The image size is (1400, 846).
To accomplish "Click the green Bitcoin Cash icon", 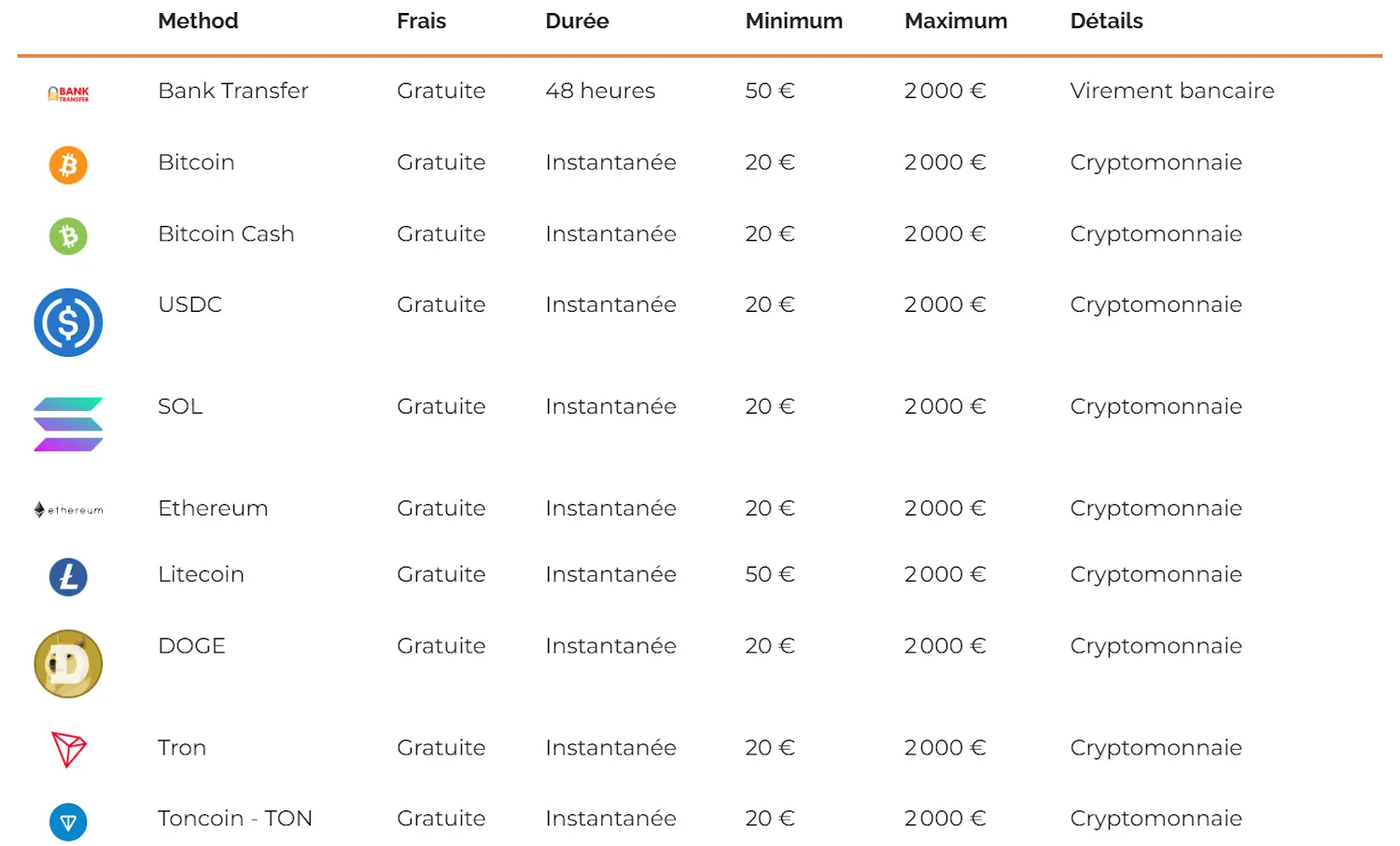I will pyautogui.click(x=68, y=236).
